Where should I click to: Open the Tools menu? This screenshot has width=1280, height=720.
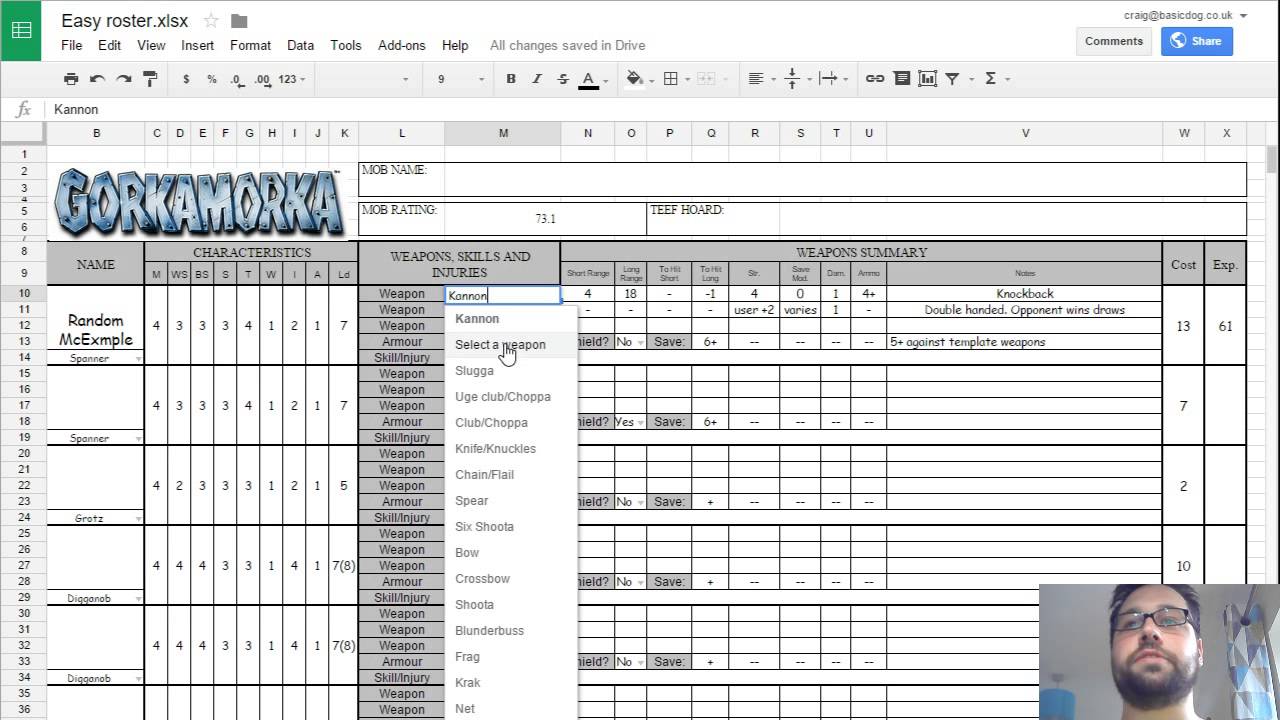click(x=345, y=45)
